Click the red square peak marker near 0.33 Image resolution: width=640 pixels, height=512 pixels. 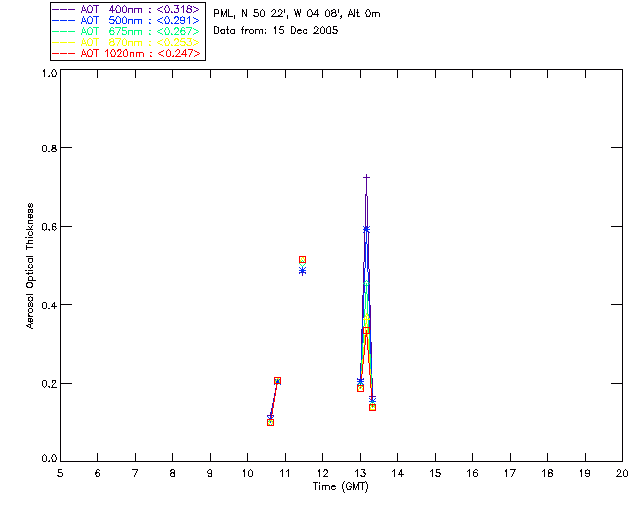coord(367,331)
